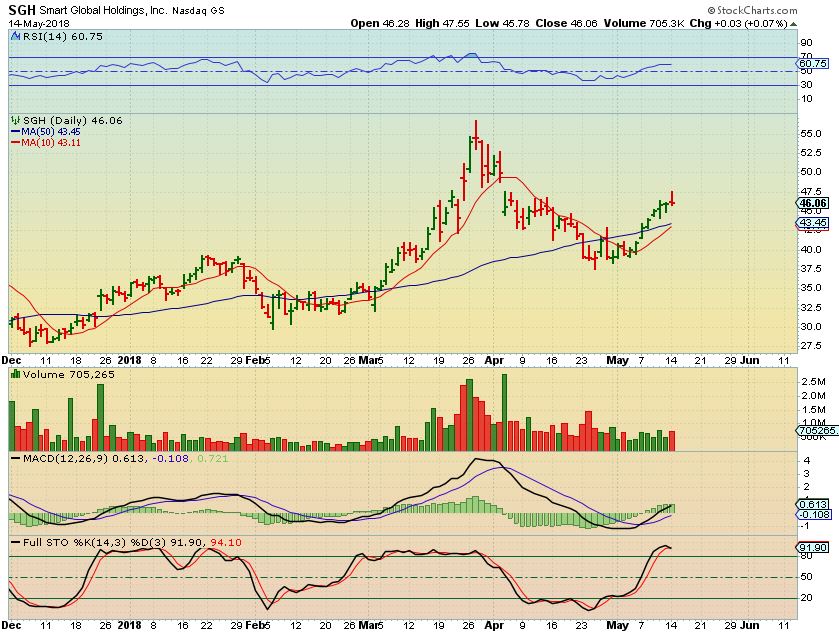
Task: Click the 2.5M volume axis label
Action: pyautogui.click(x=813, y=382)
